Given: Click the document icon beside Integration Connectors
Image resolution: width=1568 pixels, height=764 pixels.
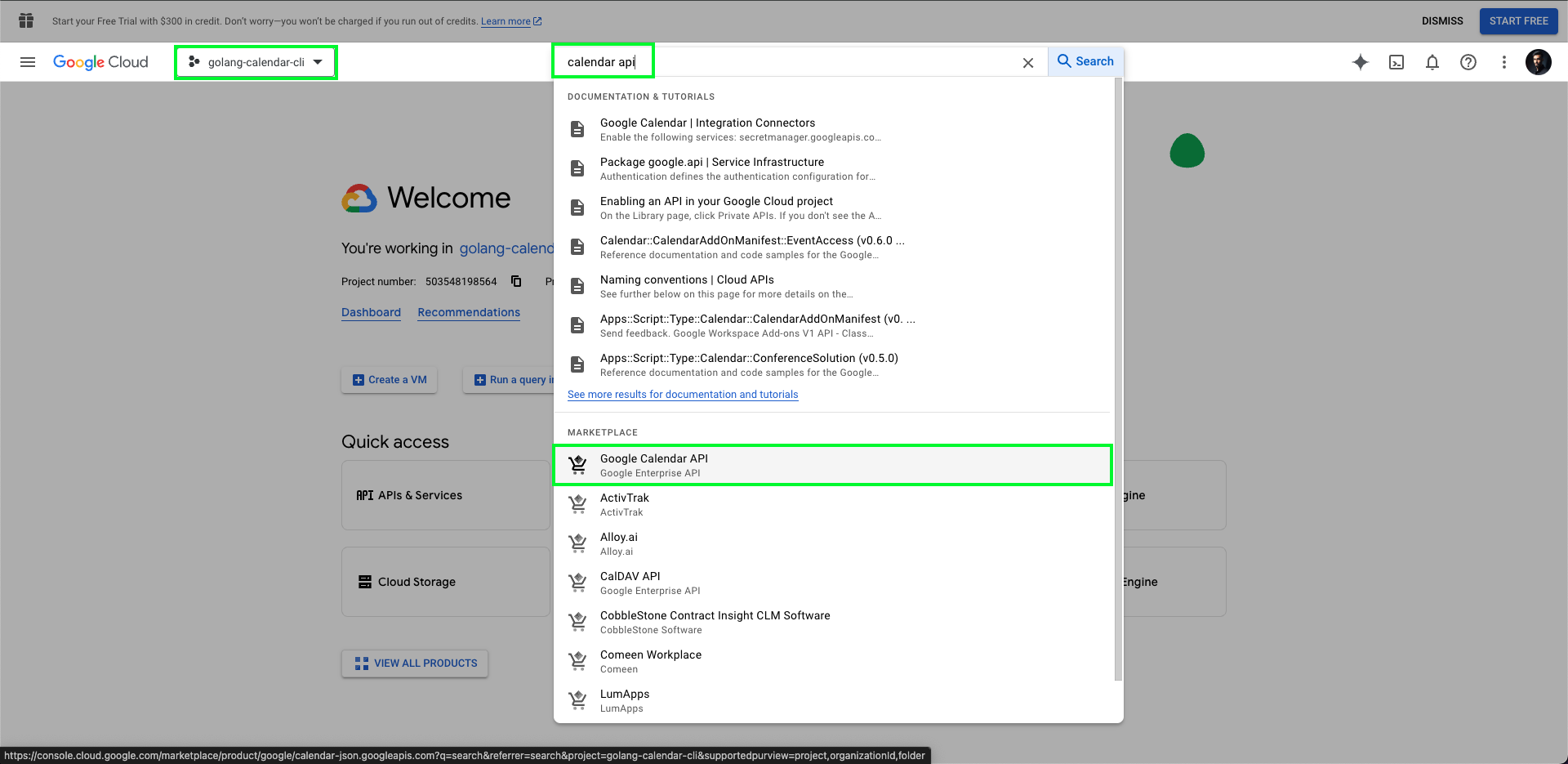Looking at the screenshot, I should pos(577,129).
